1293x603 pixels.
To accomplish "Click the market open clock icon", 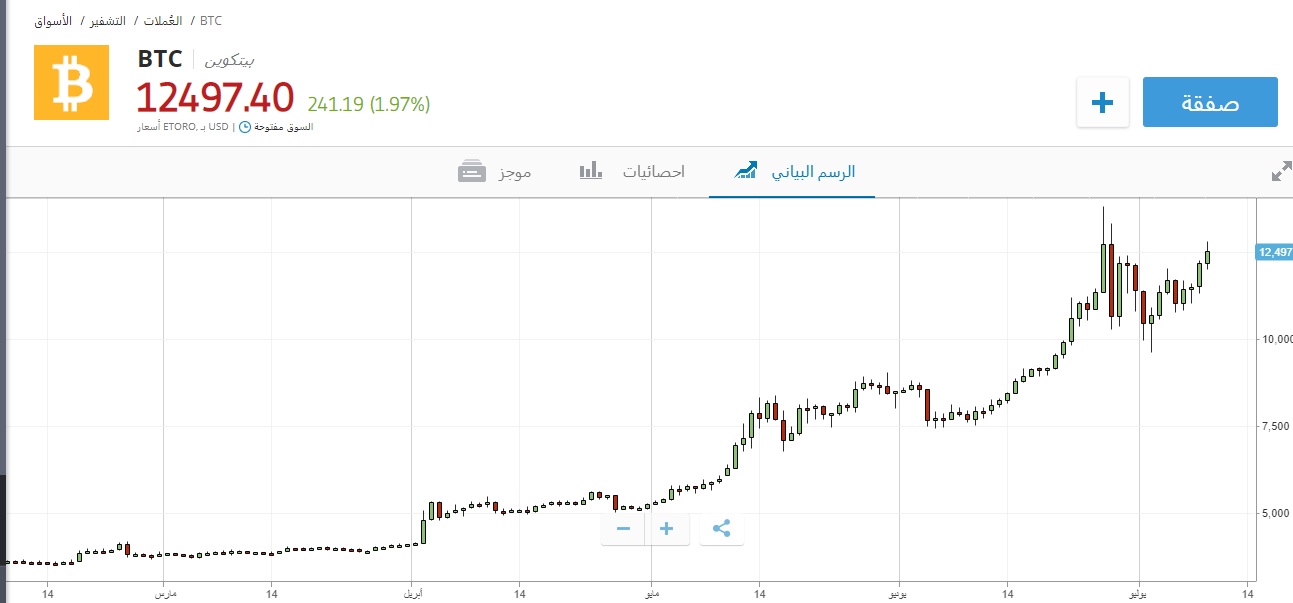I will [245, 127].
